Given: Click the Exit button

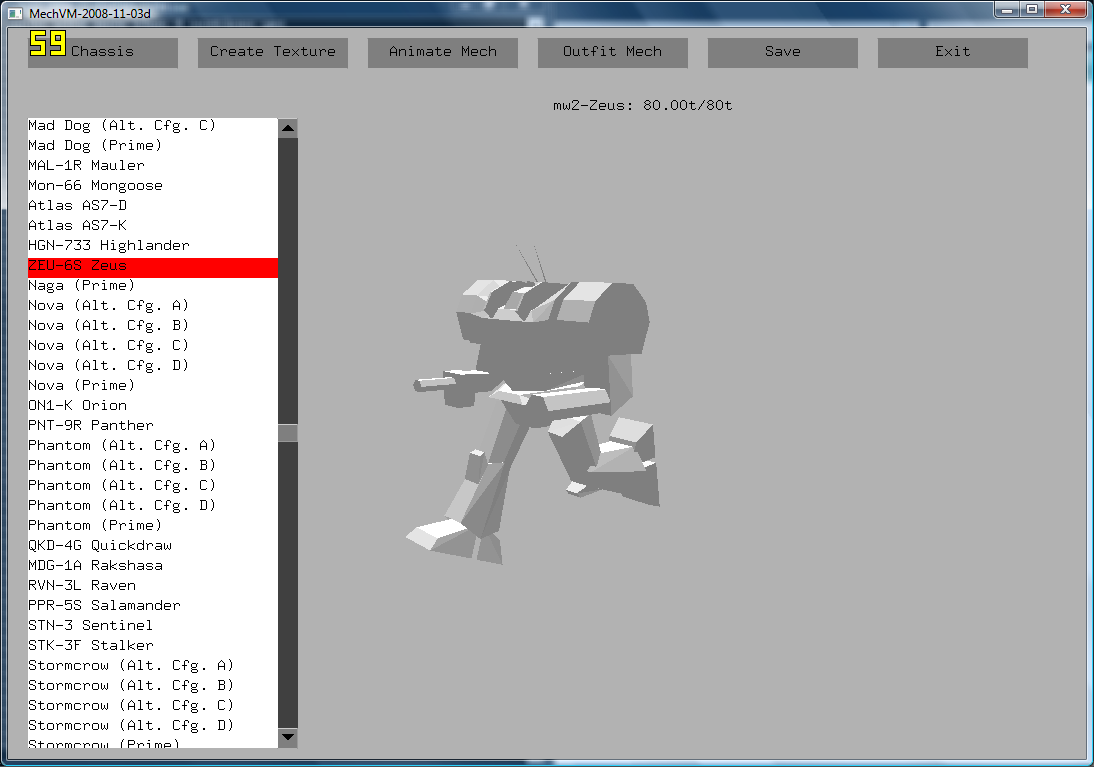Looking at the screenshot, I should click(952, 52).
